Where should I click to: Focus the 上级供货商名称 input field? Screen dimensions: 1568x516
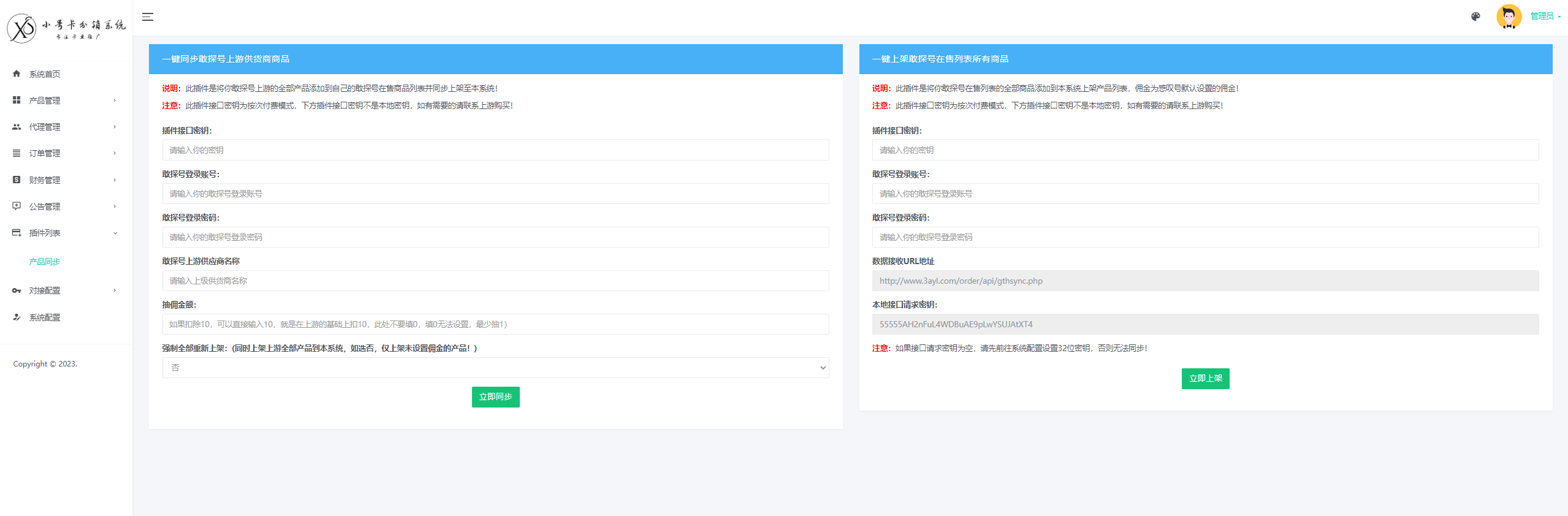(x=495, y=281)
